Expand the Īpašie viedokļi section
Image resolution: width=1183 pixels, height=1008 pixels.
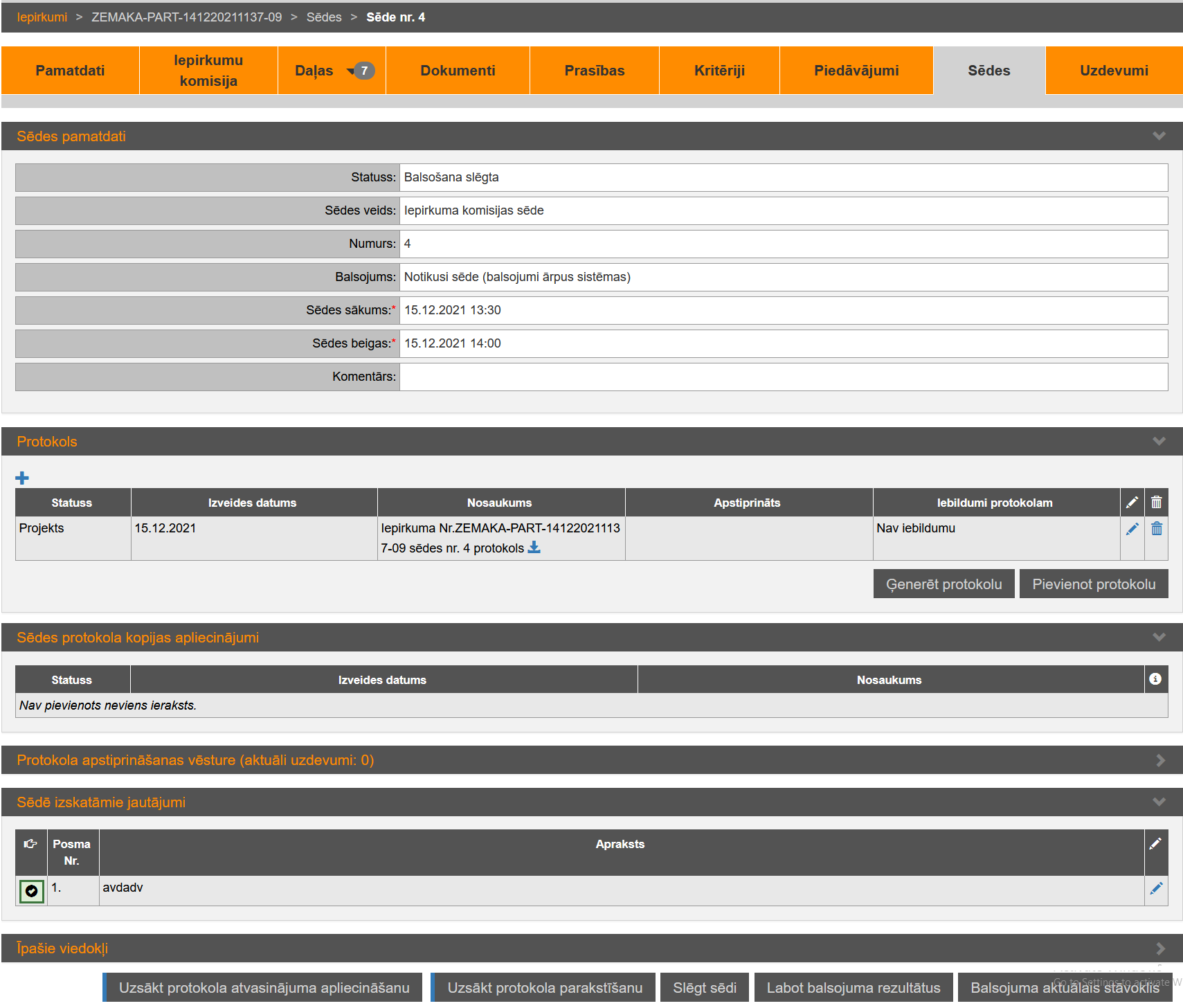click(1159, 948)
